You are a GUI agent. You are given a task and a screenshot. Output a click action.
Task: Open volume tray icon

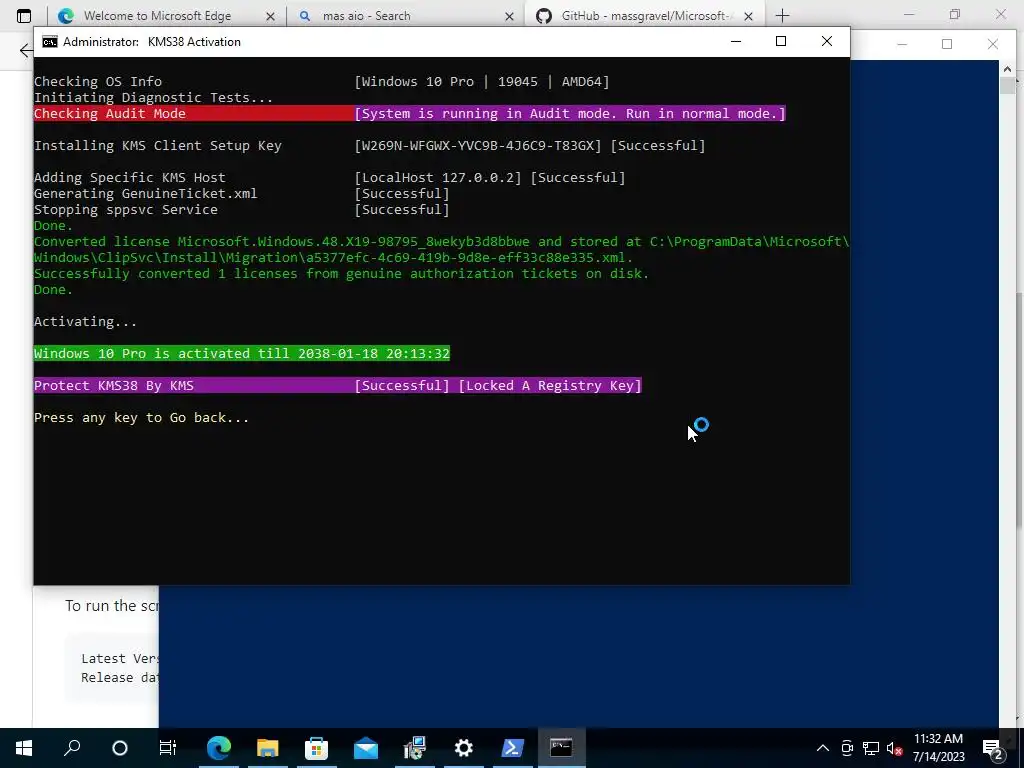click(894, 748)
